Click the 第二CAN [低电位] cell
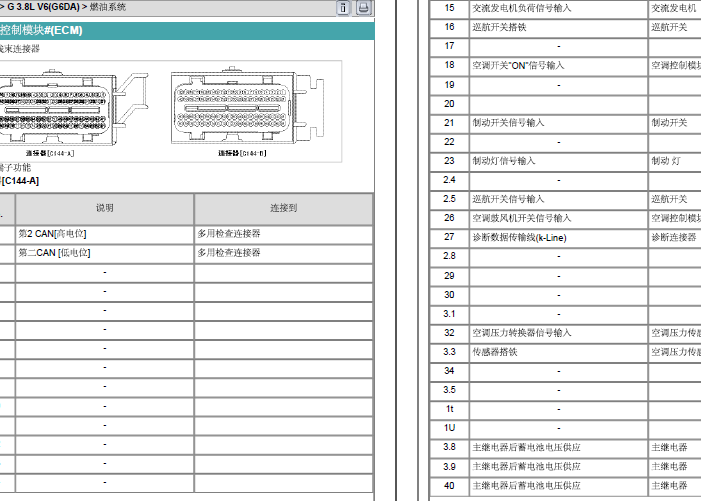Screen dimensions: 701x501 pos(105,253)
